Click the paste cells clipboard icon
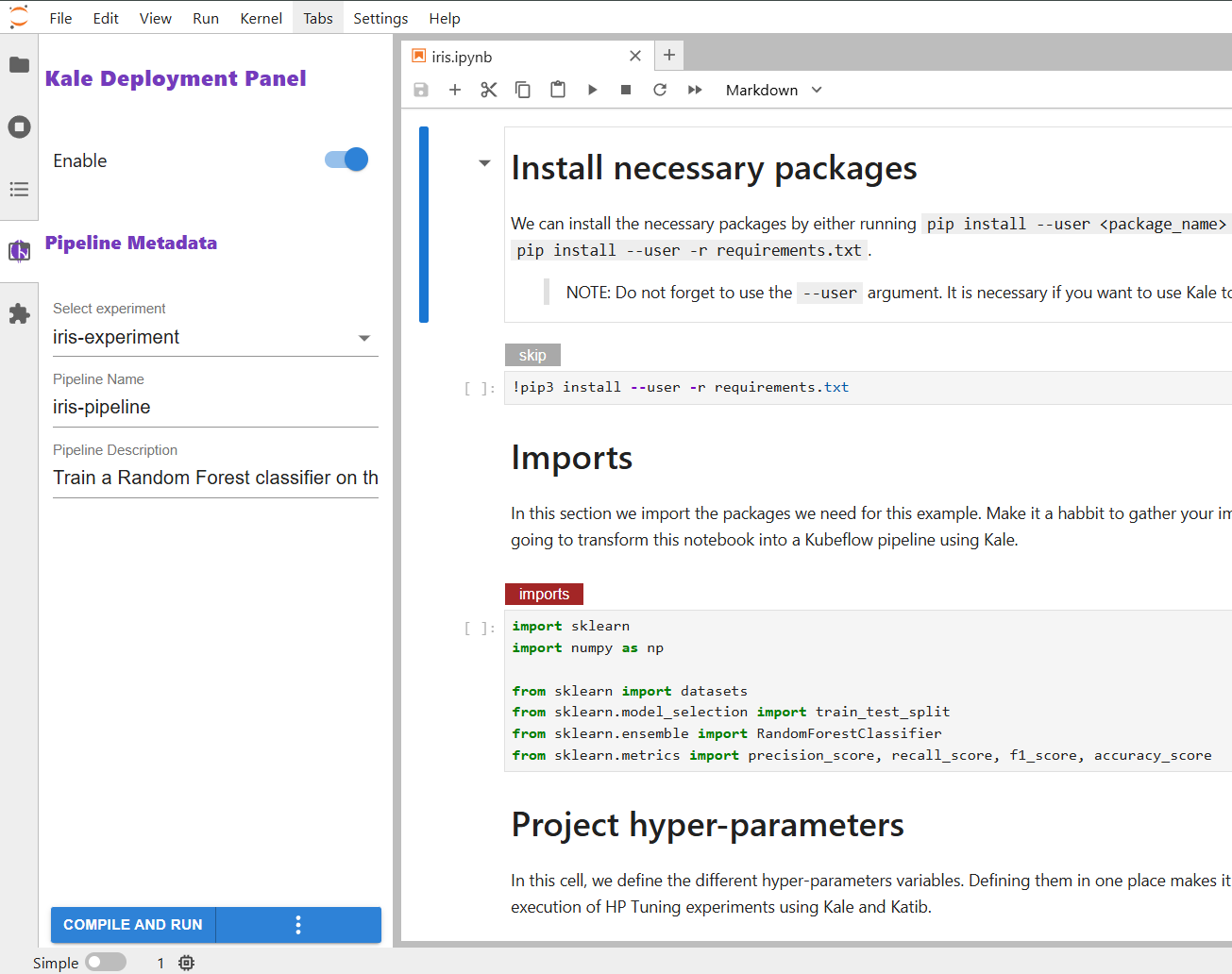1232x974 pixels. (x=558, y=90)
